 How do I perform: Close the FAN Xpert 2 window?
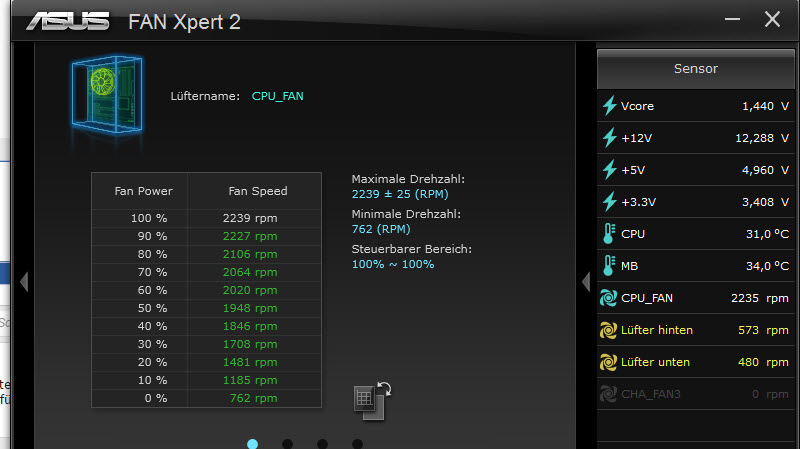pyautogui.click(x=772, y=19)
